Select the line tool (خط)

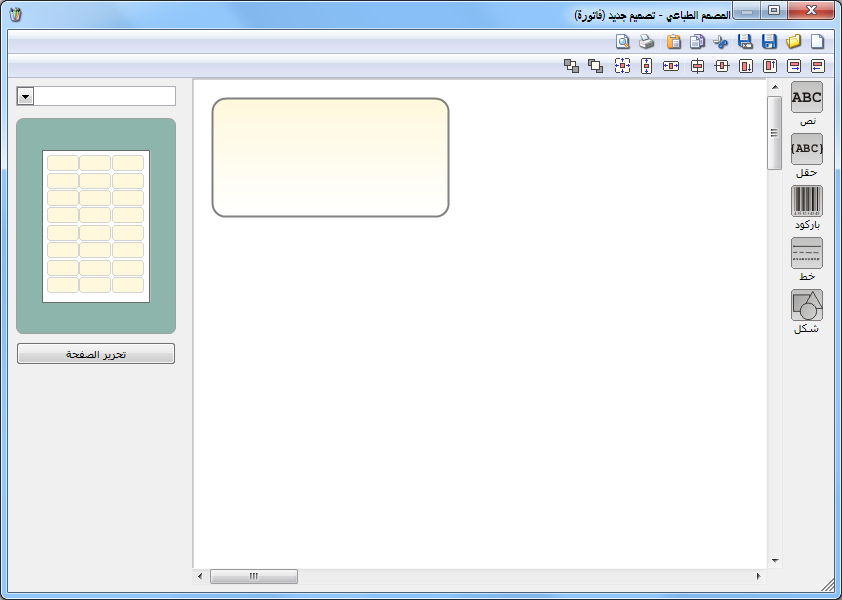tap(807, 253)
